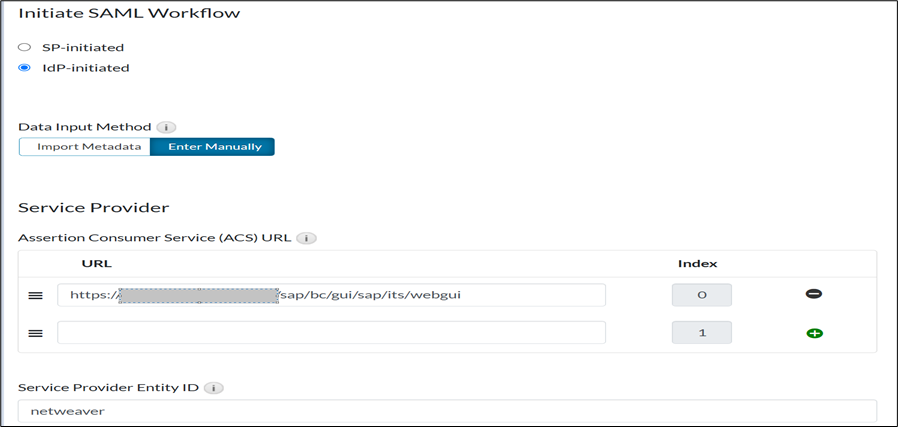Focus the empty second ACS URL field
The height and width of the screenshot is (427, 898).
pyautogui.click(x=331, y=333)
